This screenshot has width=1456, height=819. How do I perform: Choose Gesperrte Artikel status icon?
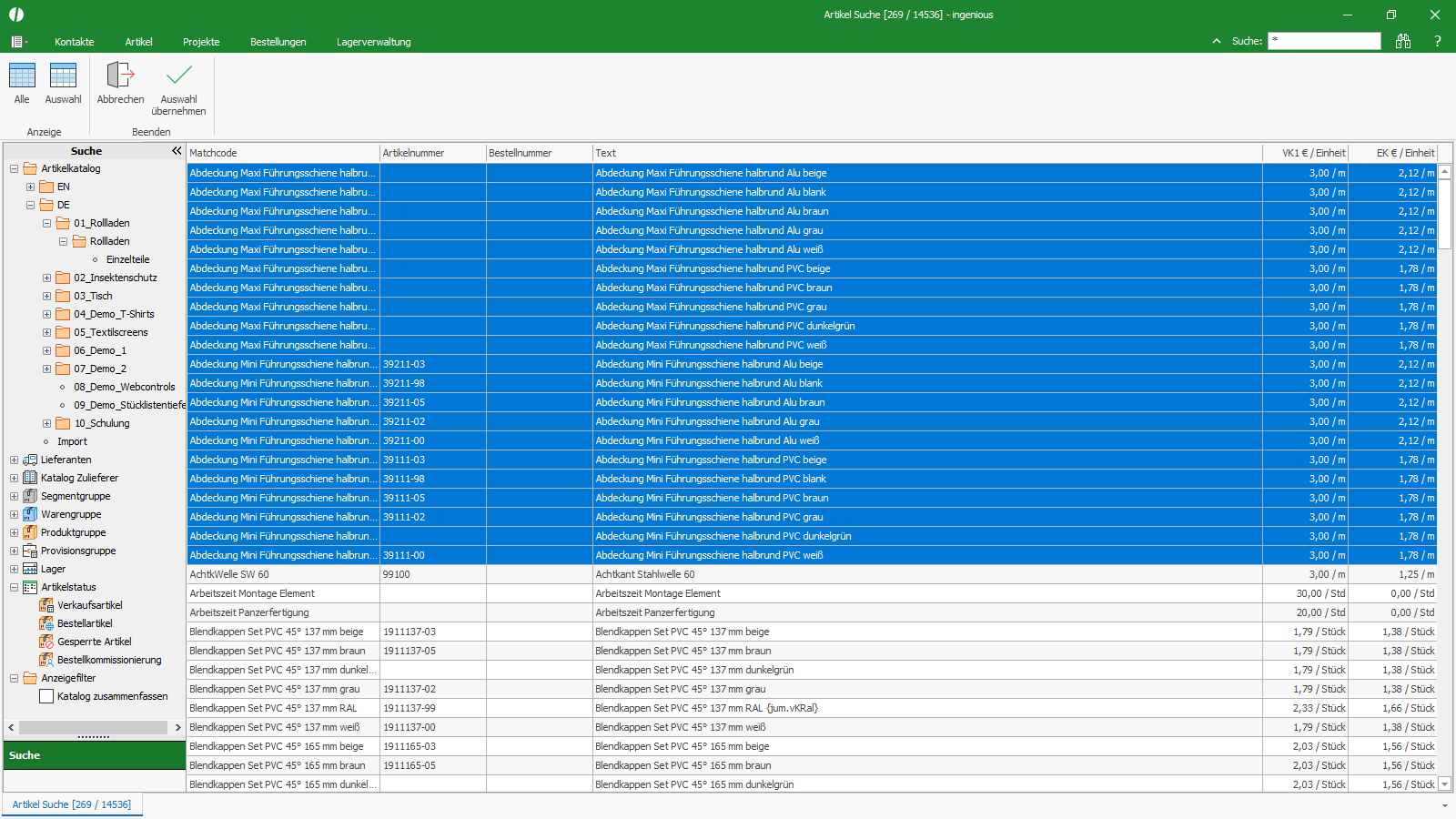click(x=46, y=642)
